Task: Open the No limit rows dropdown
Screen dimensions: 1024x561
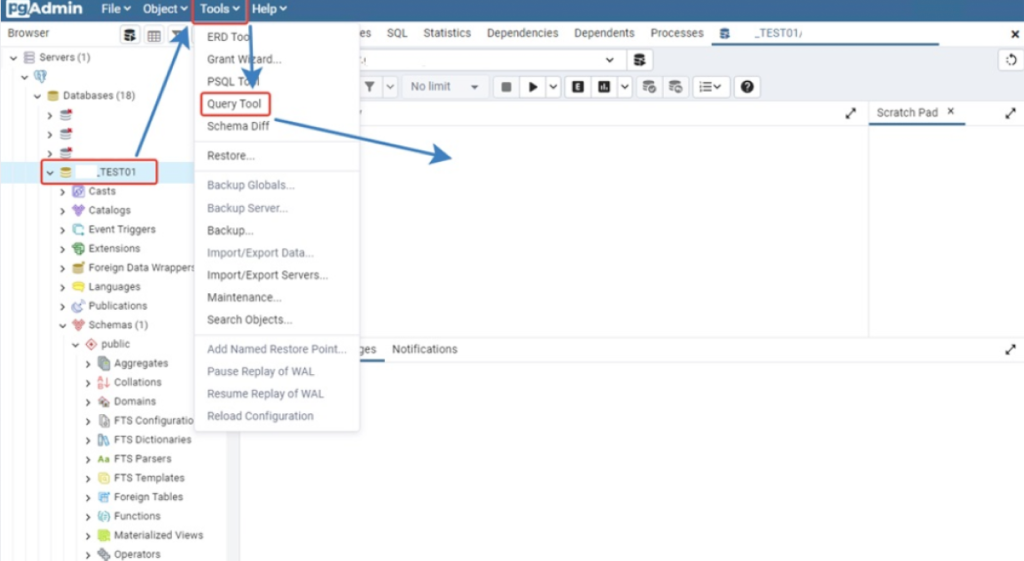Action: (x=444, y=87)
